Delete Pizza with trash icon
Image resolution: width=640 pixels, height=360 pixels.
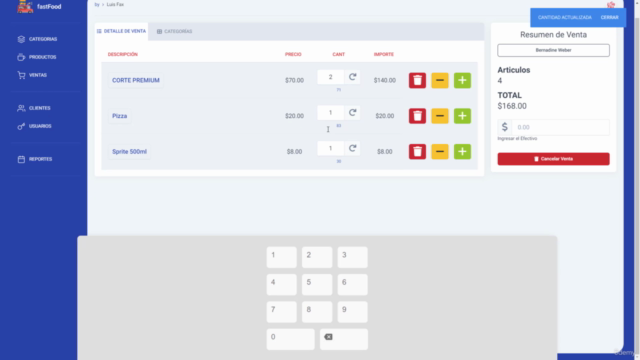pyautogui.click(x=417, y=116)
